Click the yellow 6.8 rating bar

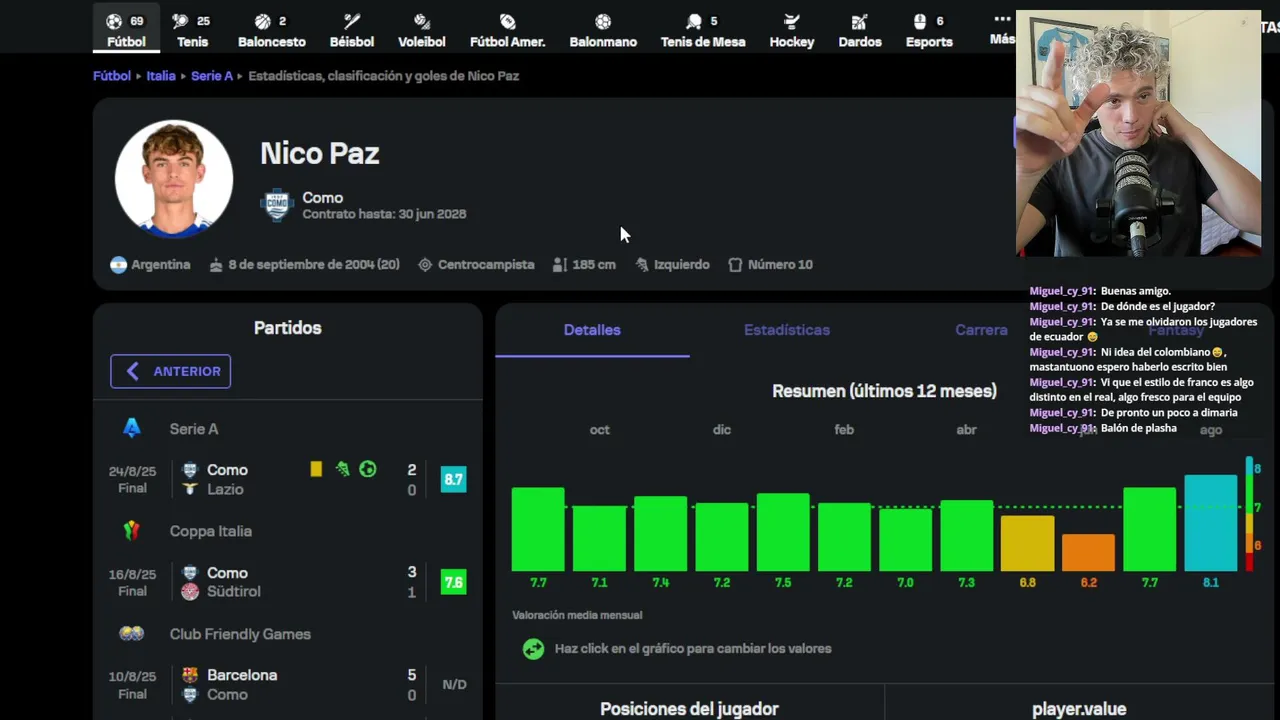pyautogui.click(x=1027, y=543)
